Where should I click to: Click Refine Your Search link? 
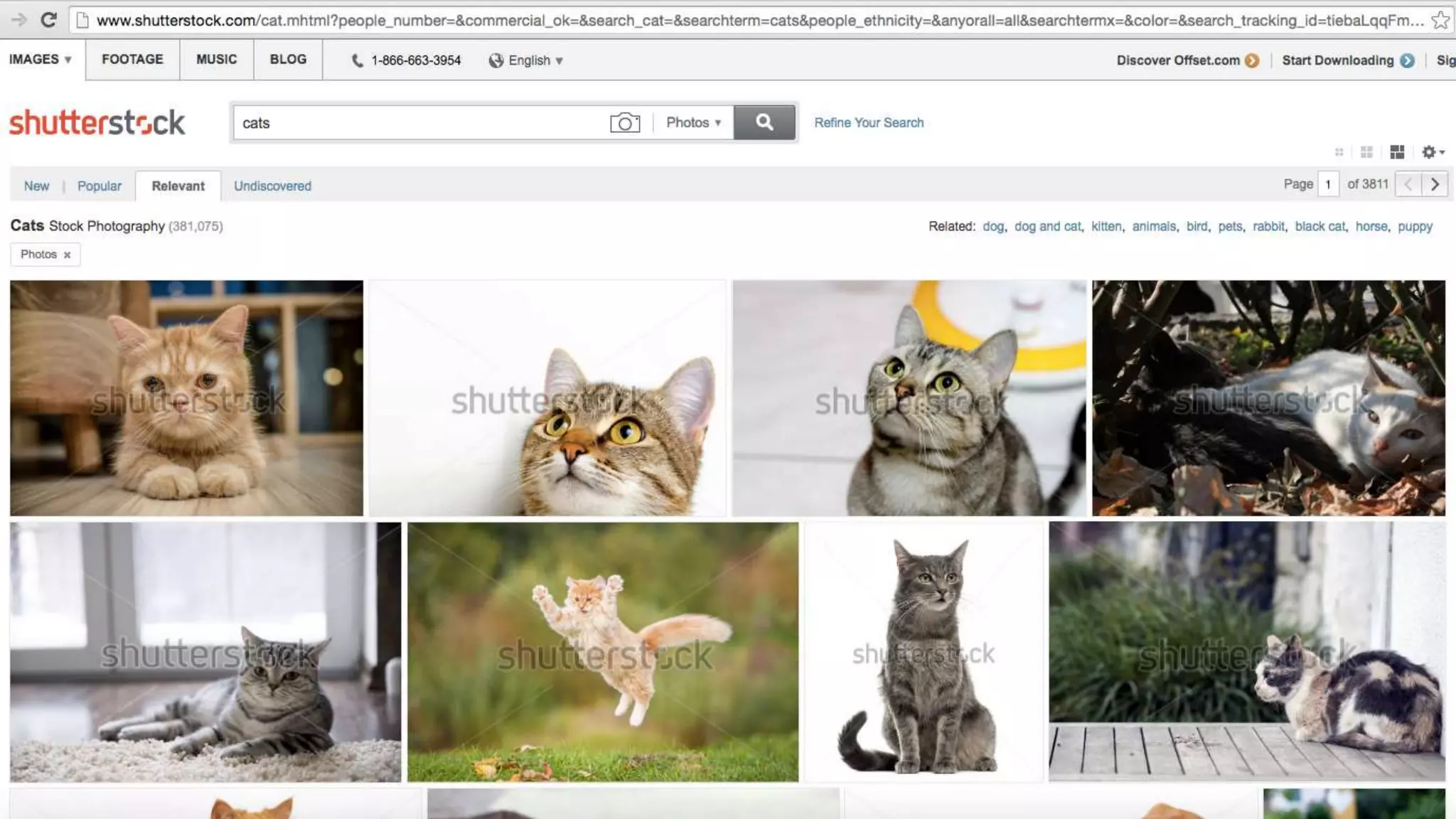point(869,122)
